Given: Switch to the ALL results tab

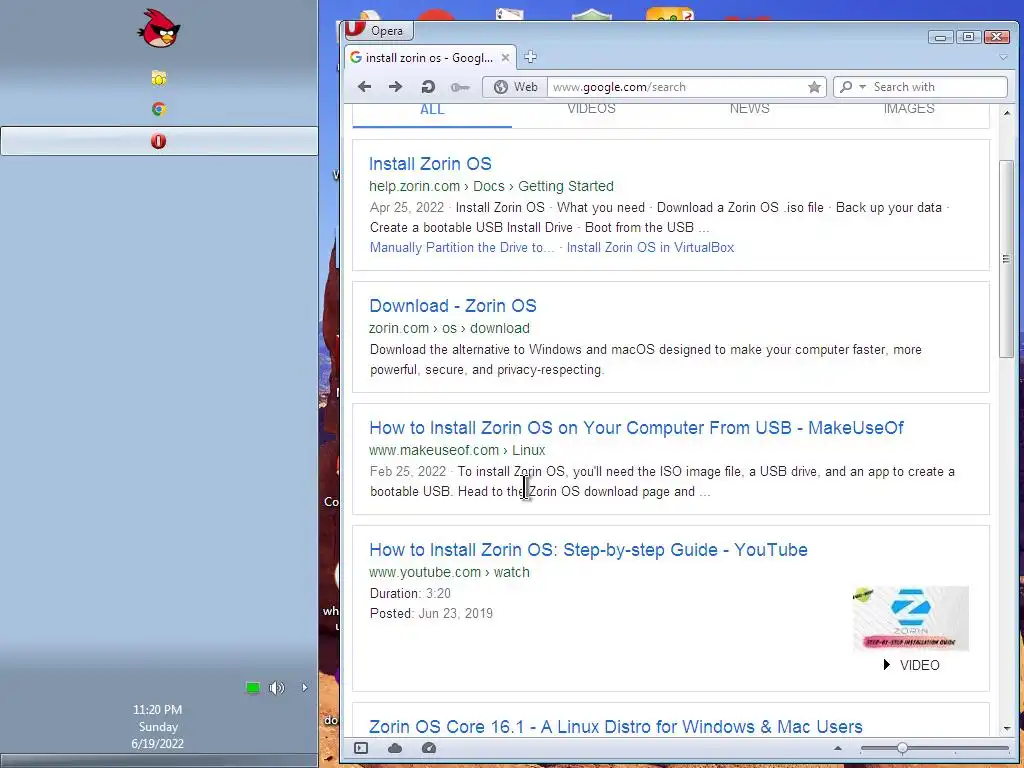Looking at the screenshot, I should tap(432, 110).
